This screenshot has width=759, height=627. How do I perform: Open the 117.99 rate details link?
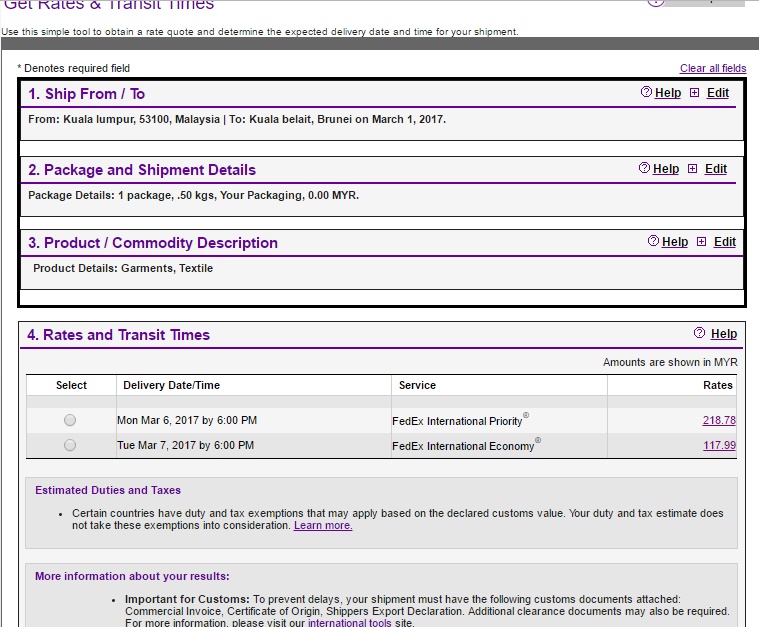[x=719, y=446]
